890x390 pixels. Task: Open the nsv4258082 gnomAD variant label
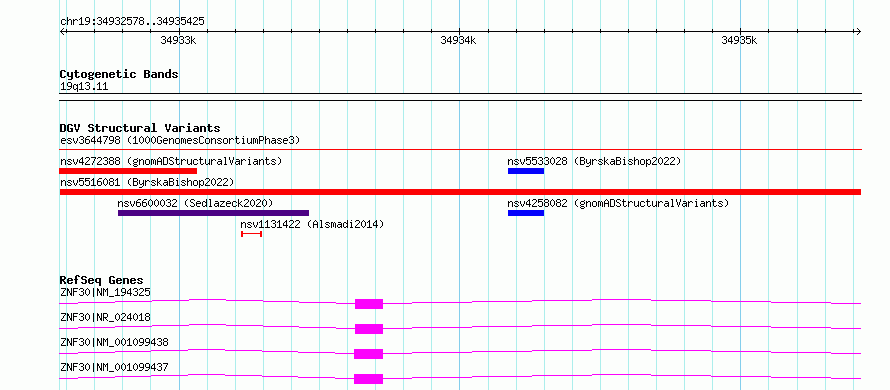click(x=618, y=203)
